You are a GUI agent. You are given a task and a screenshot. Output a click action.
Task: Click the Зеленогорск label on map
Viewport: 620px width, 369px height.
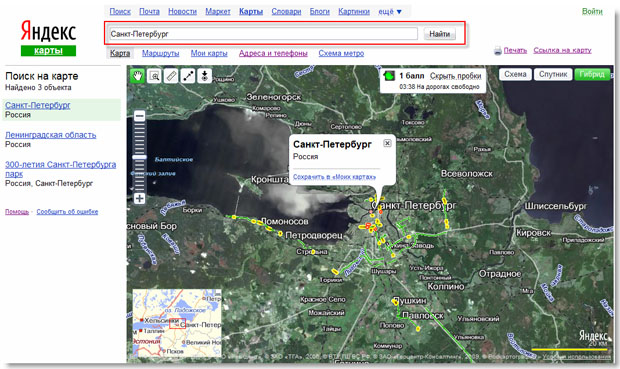click(x=274, y=97)
